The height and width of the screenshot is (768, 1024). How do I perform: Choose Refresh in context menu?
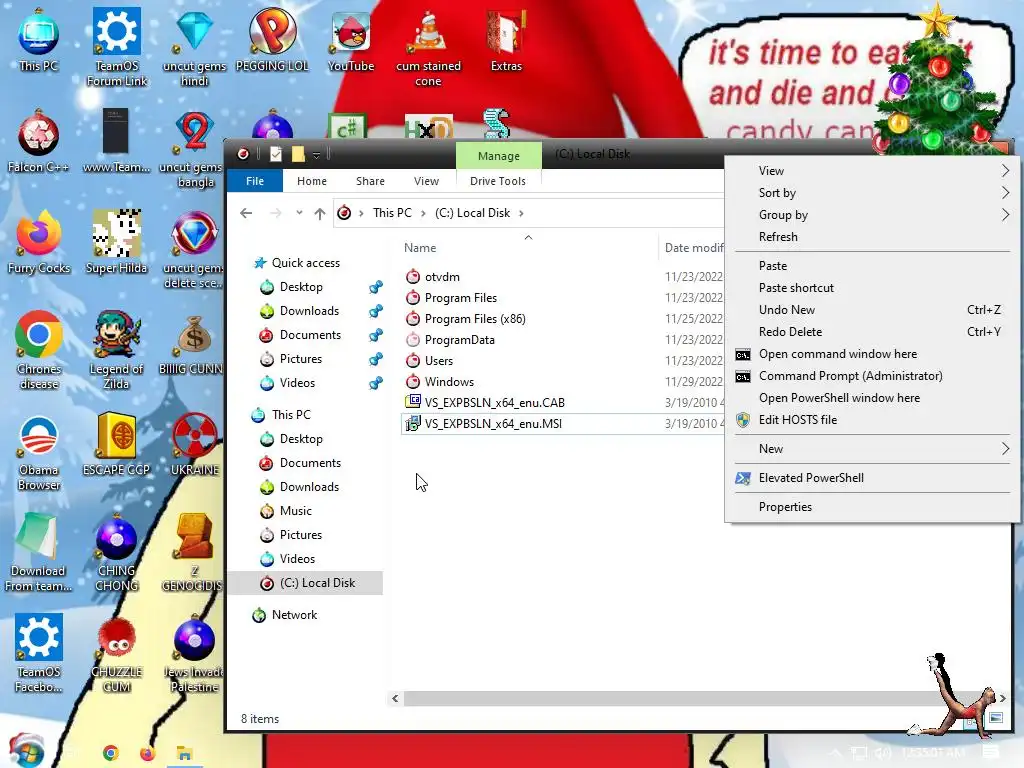pos(872,237)
